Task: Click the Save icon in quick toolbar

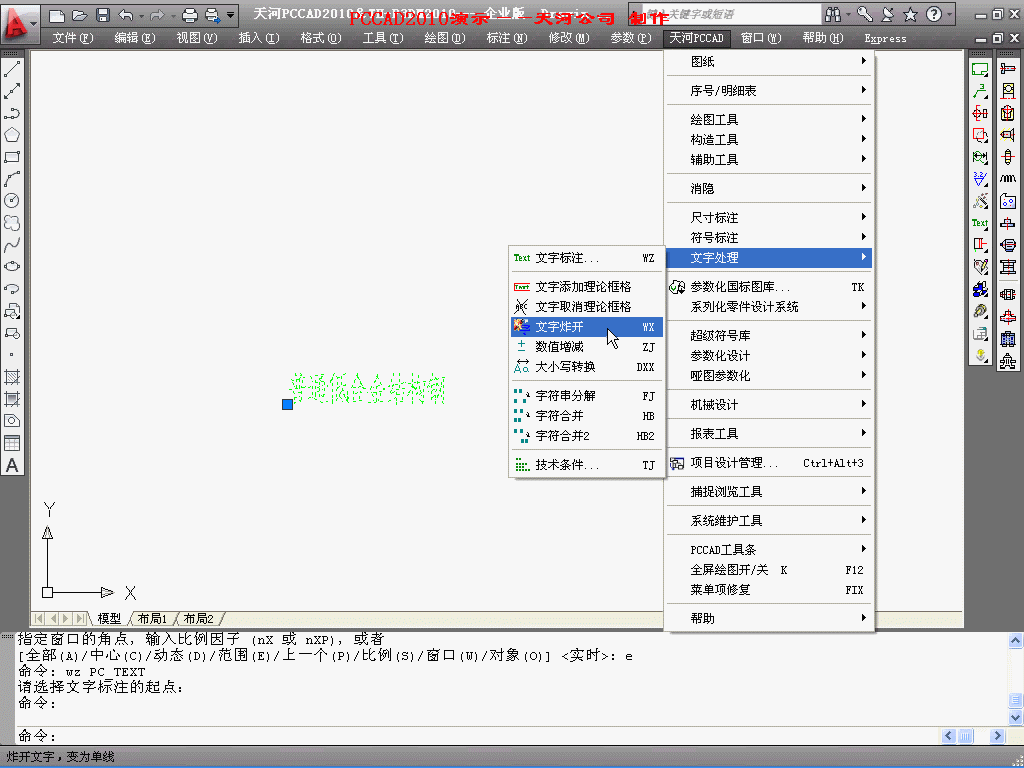Action: point(103,15)
